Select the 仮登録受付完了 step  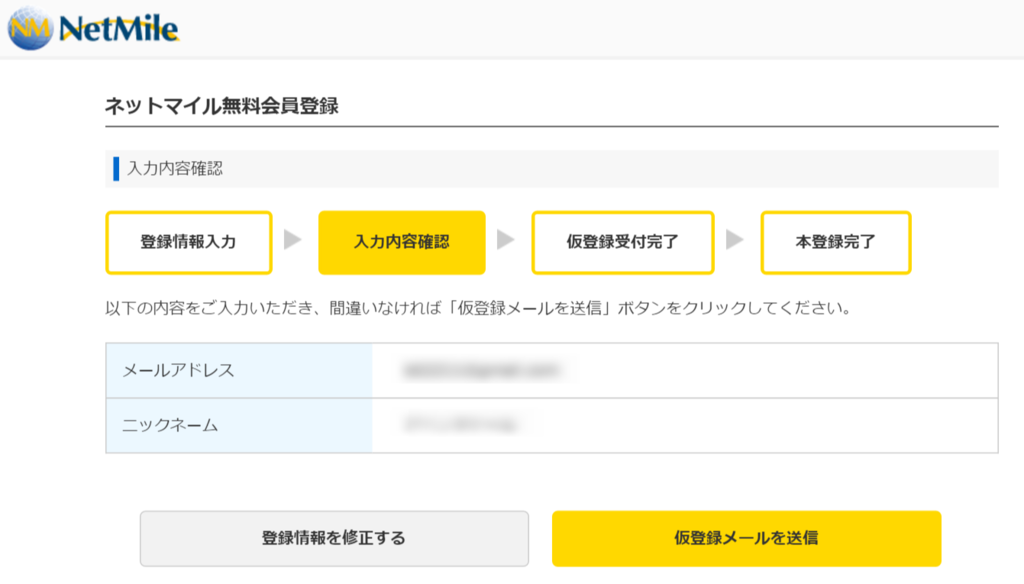pos(622,241)
